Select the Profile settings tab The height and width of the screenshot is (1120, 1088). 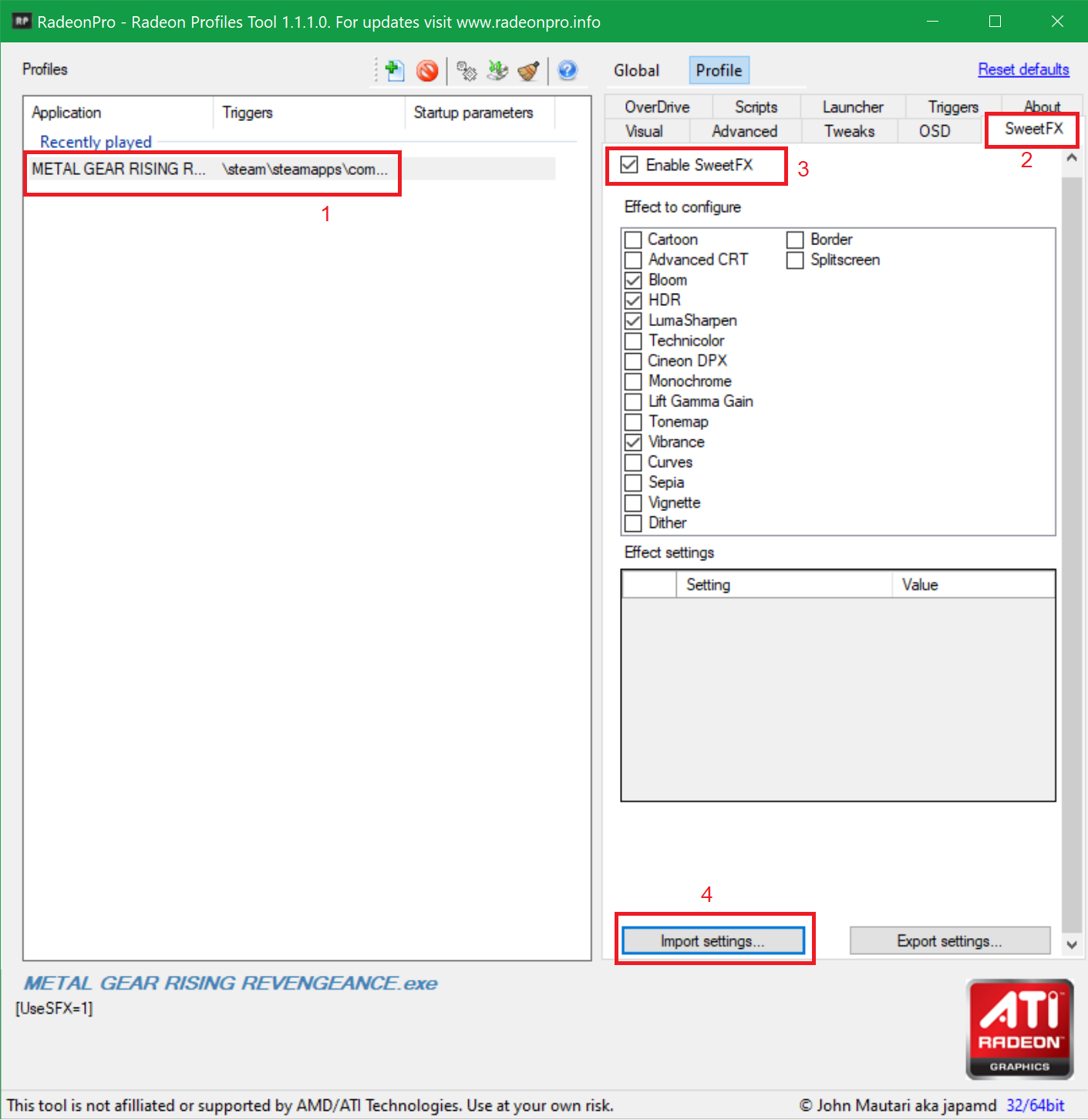click(719, 70)
